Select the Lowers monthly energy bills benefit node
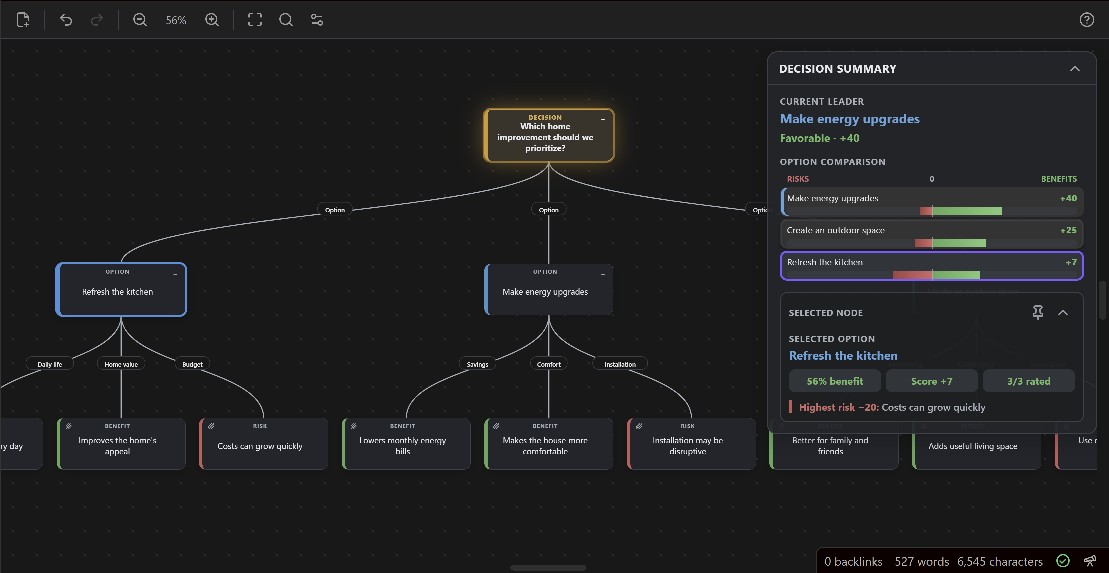 tap(406, 444)
